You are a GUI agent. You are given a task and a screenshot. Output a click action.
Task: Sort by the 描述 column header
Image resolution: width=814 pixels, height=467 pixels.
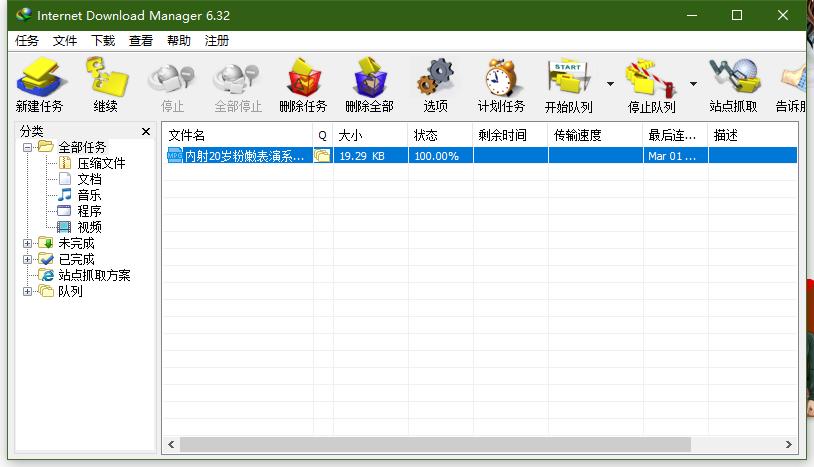(x=753, y=135)
